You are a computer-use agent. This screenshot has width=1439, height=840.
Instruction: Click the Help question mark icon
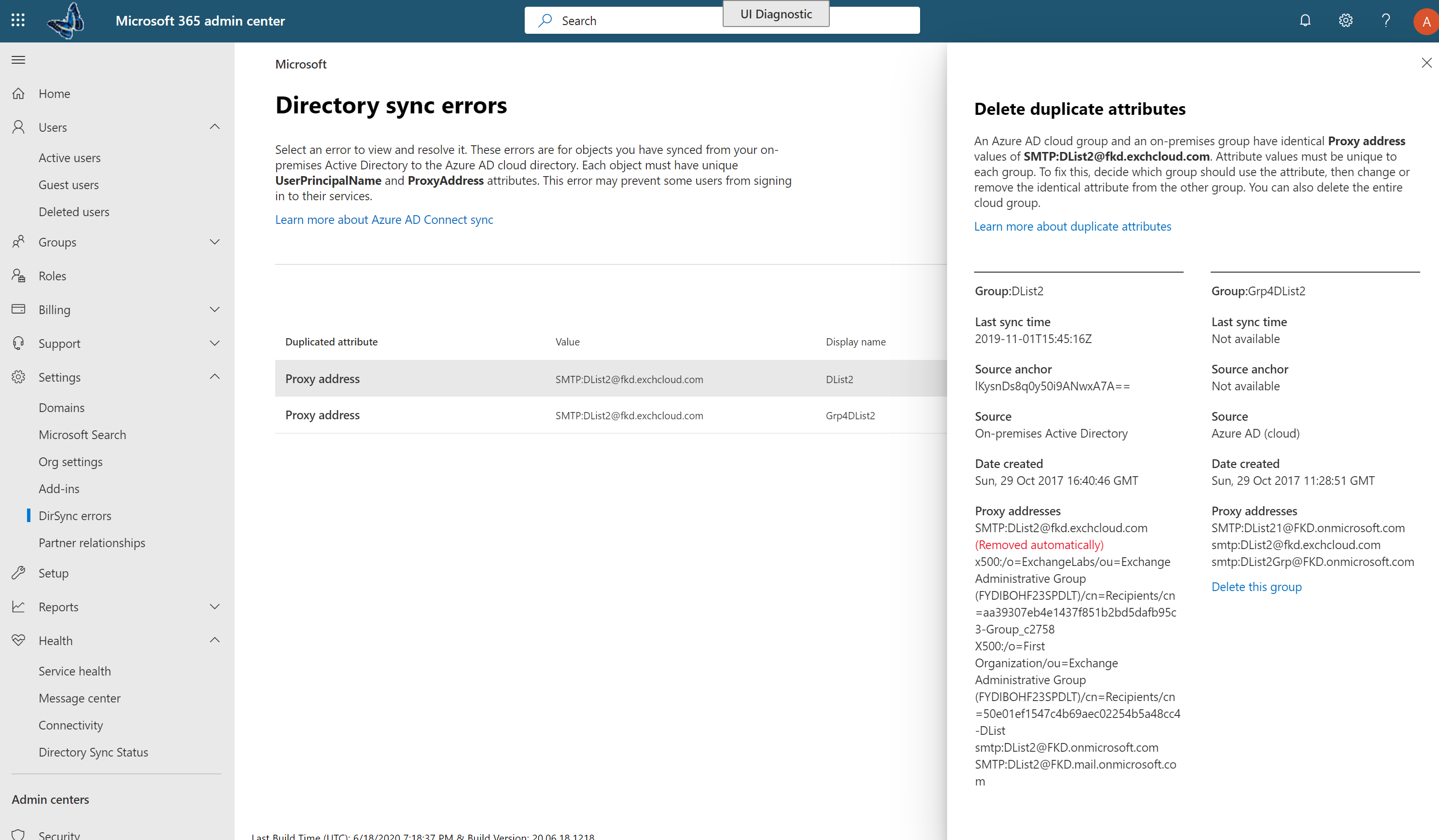click(x=1386, y=20)
